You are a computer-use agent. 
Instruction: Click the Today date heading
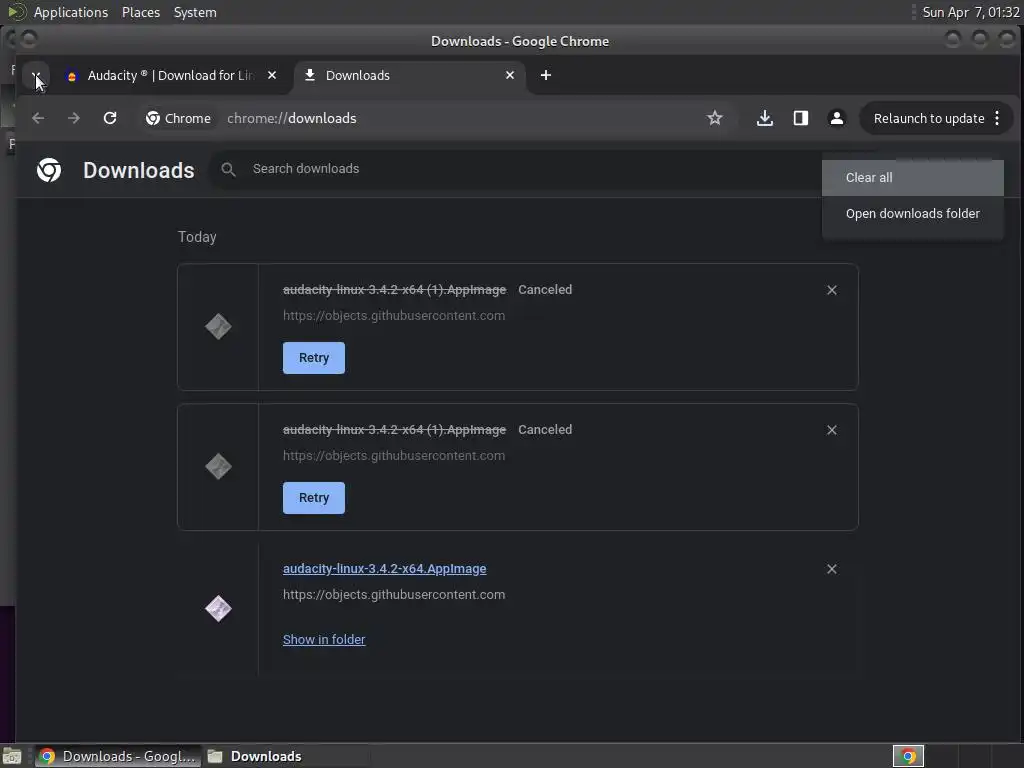point(197,237)
